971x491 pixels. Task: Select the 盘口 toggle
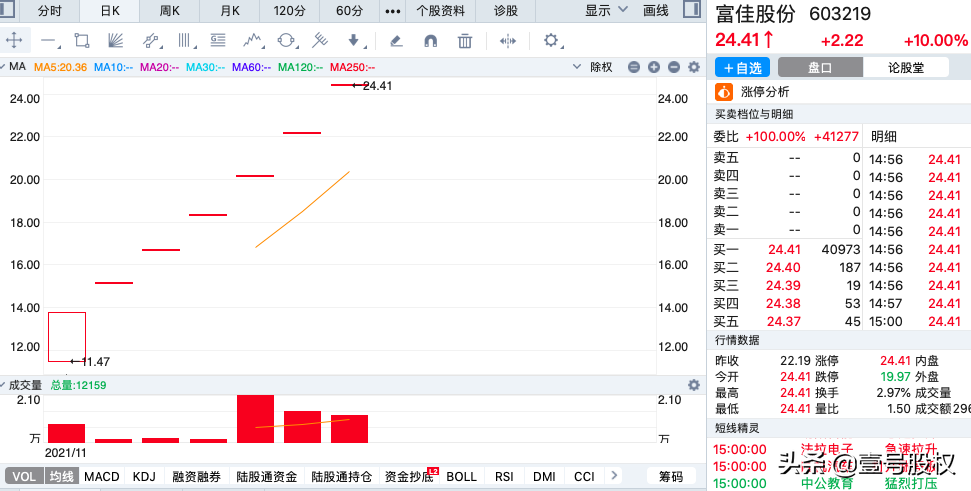(820, 67)
